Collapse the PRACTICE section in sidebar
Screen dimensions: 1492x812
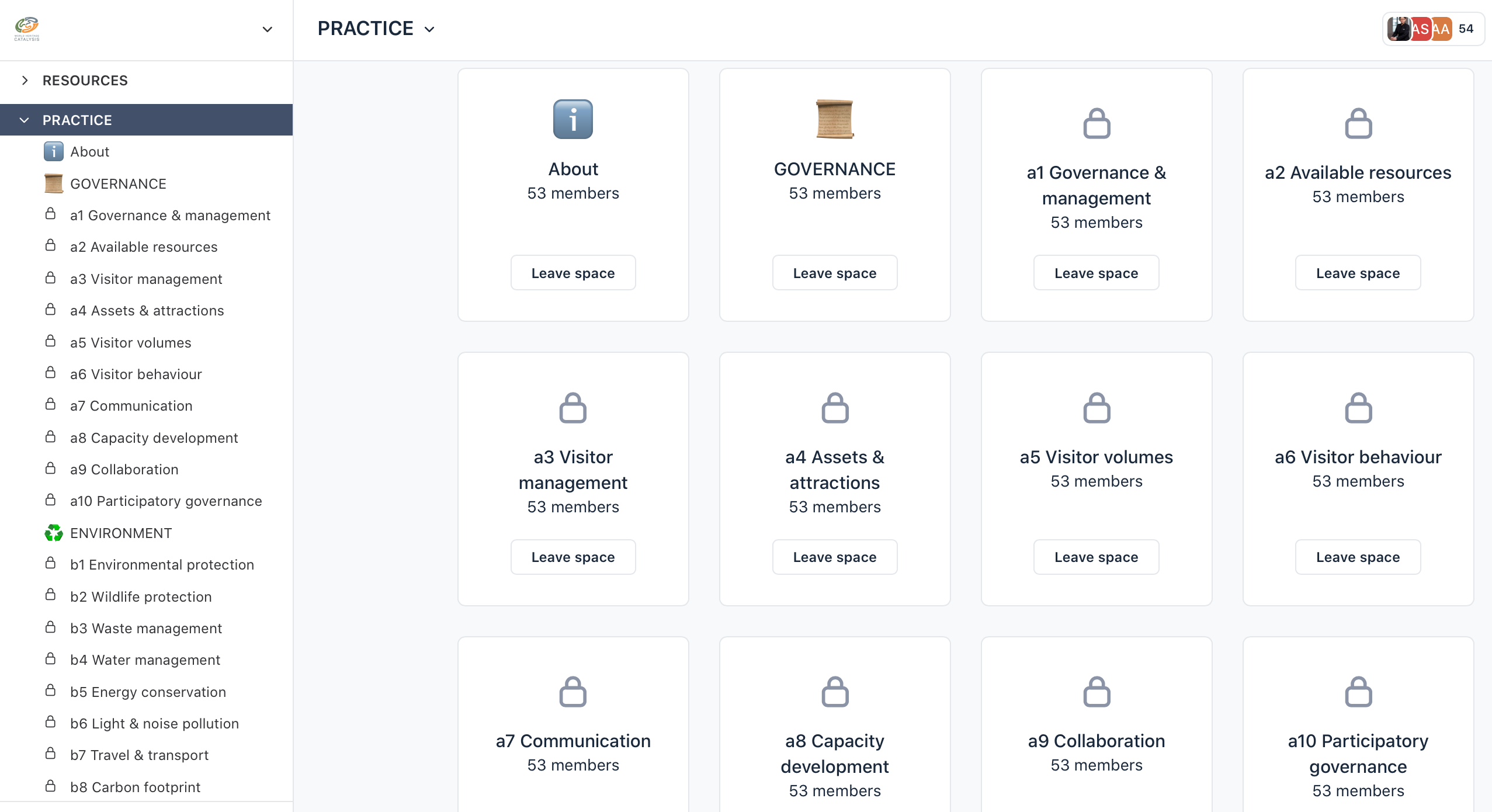[x=25, y=120]
